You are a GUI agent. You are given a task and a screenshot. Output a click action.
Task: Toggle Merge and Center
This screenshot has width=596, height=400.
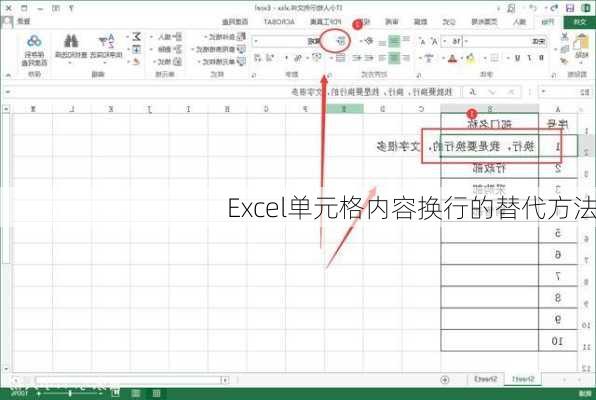coord(341,58)
